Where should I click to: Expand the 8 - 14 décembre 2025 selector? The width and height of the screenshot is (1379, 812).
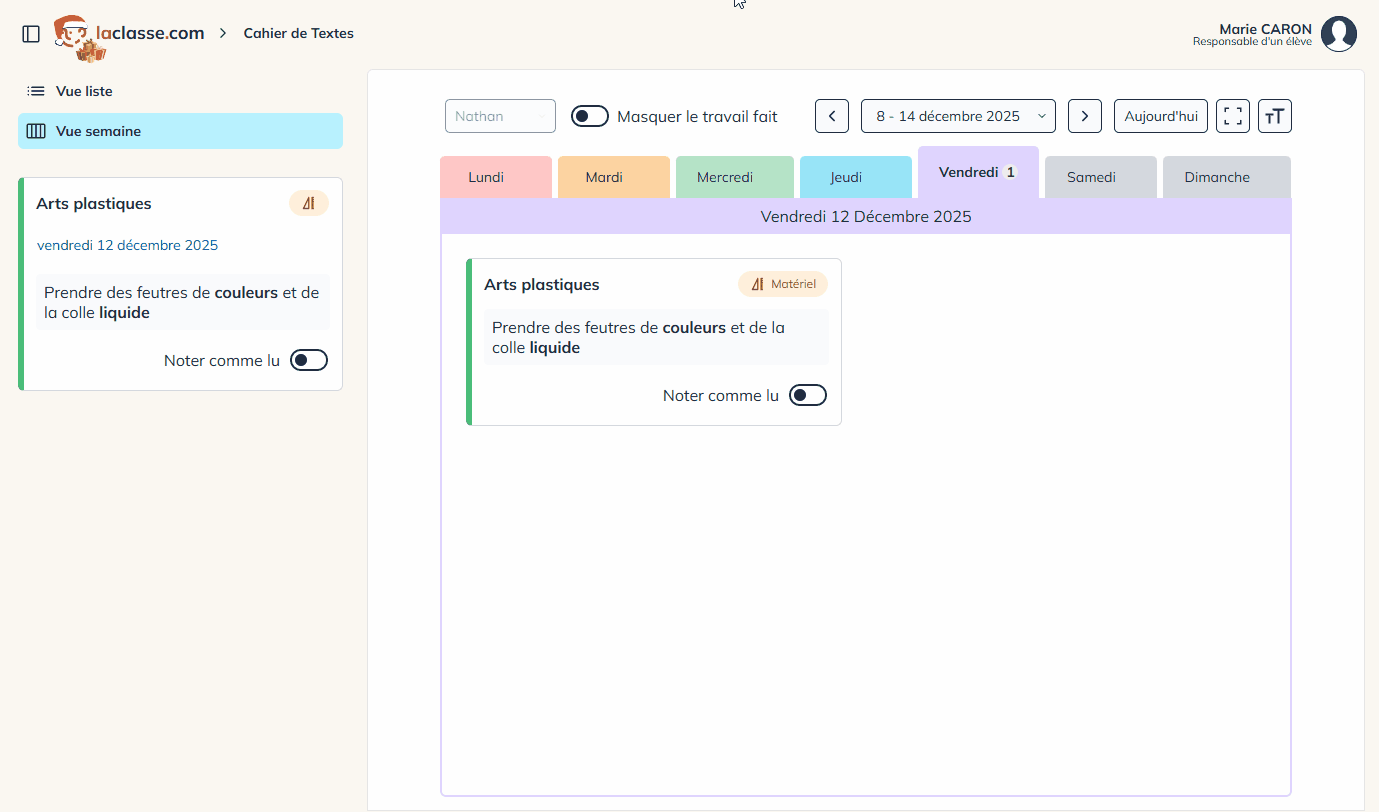click(x=958, y=116)
